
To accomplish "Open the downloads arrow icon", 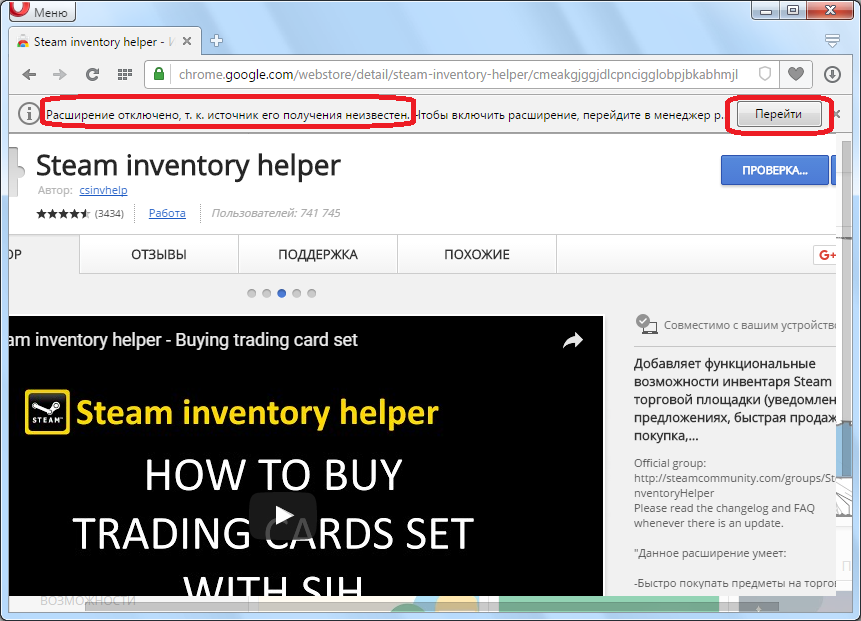I will (832, 74).
